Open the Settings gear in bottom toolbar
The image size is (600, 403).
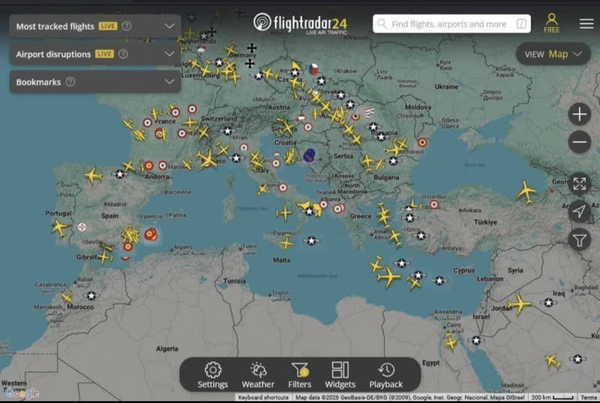pos(213,374)
